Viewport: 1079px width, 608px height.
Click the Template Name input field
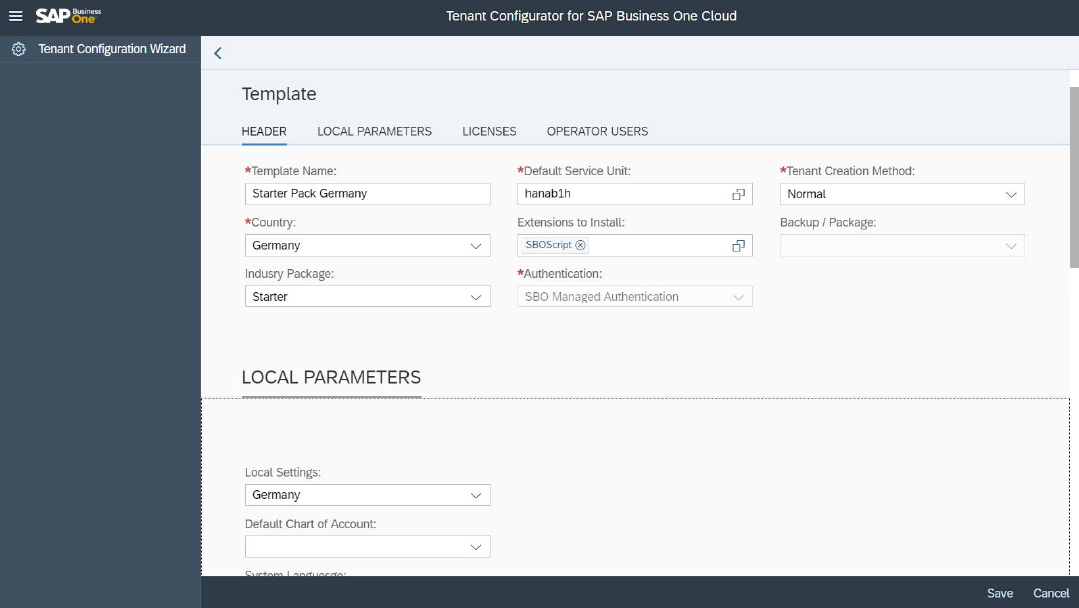point(367,194)
